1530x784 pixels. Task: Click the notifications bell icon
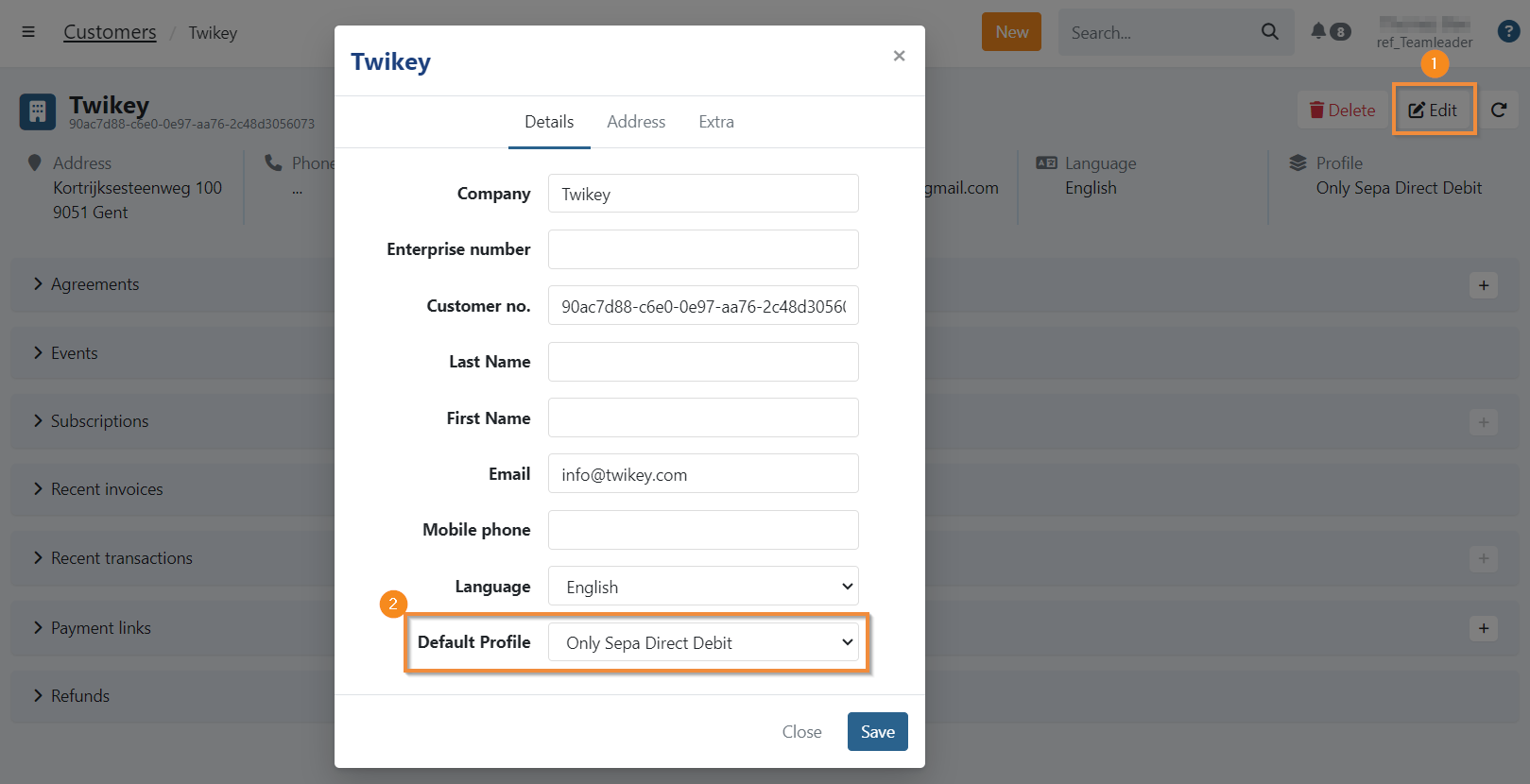coord(1318,31)
